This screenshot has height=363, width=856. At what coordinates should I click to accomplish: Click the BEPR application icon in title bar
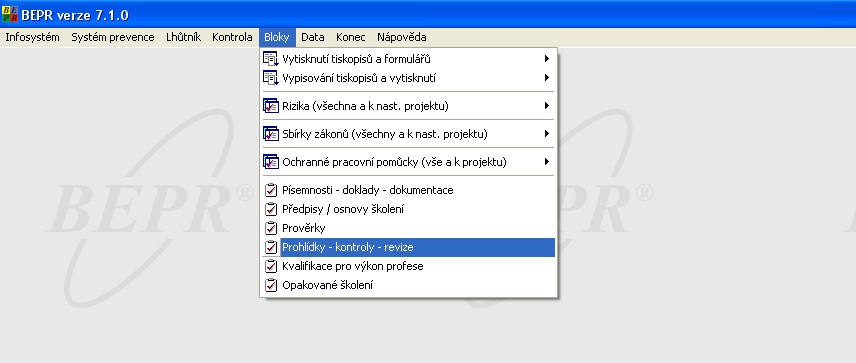tap(10, 14)
